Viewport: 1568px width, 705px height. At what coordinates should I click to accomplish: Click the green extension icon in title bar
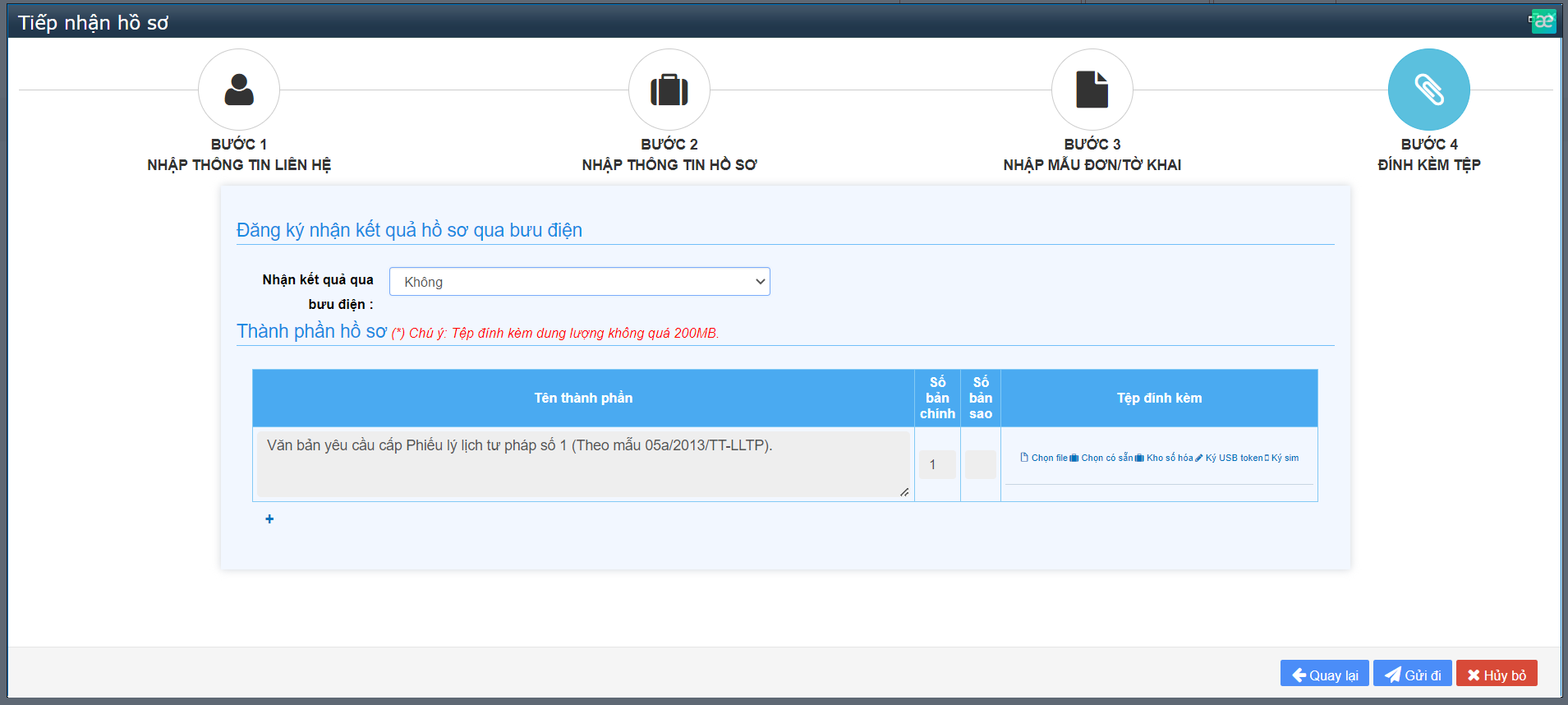tap(1543, 21)
